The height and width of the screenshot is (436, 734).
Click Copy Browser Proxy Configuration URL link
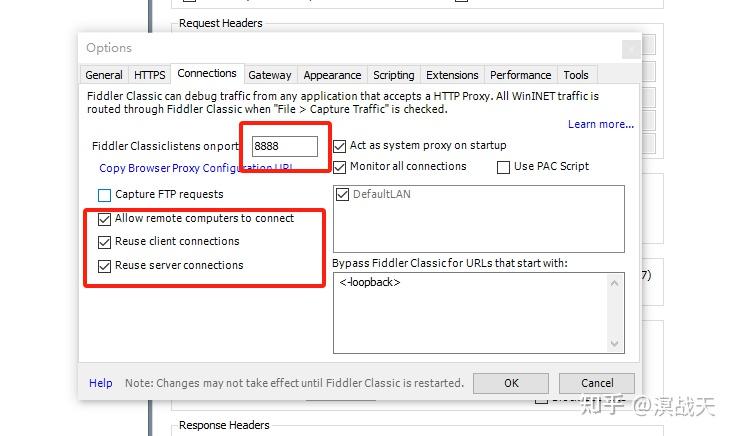pyautogui.click(x=196, y=168)
